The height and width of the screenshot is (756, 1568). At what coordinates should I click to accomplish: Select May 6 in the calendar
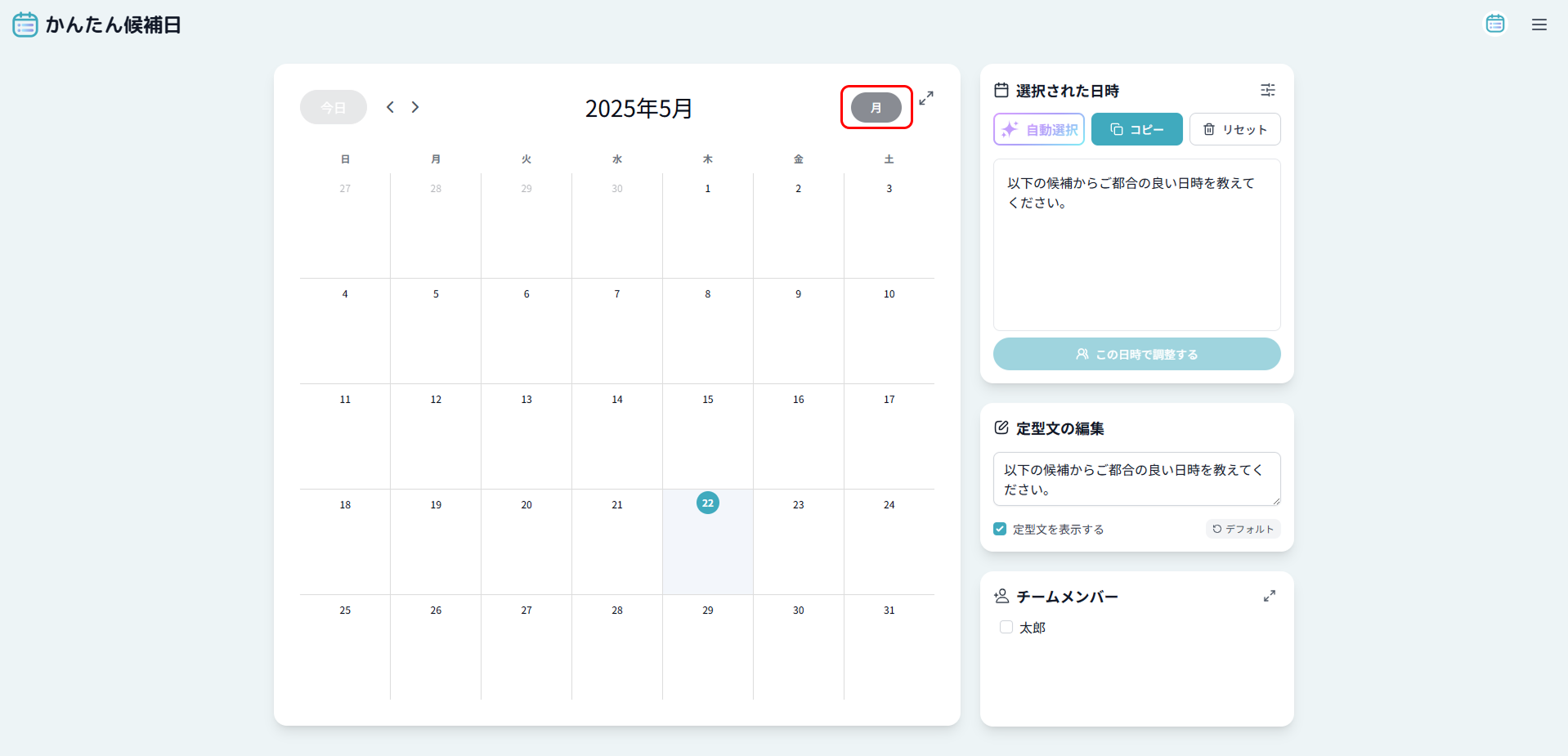(526, 330)
